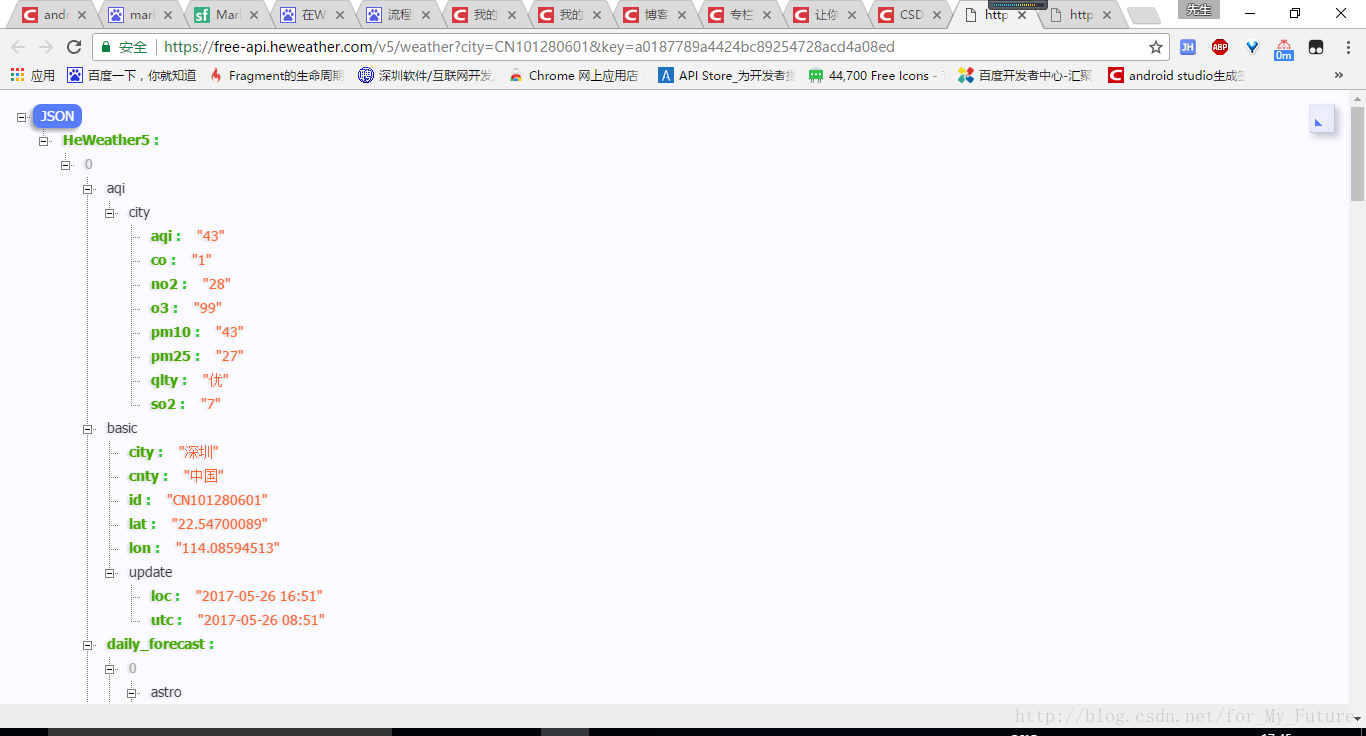This screenshot has width=1366, height=736.
Task: Open the Chrome 网上应用店 bookmark
Action: pos(573,75)
